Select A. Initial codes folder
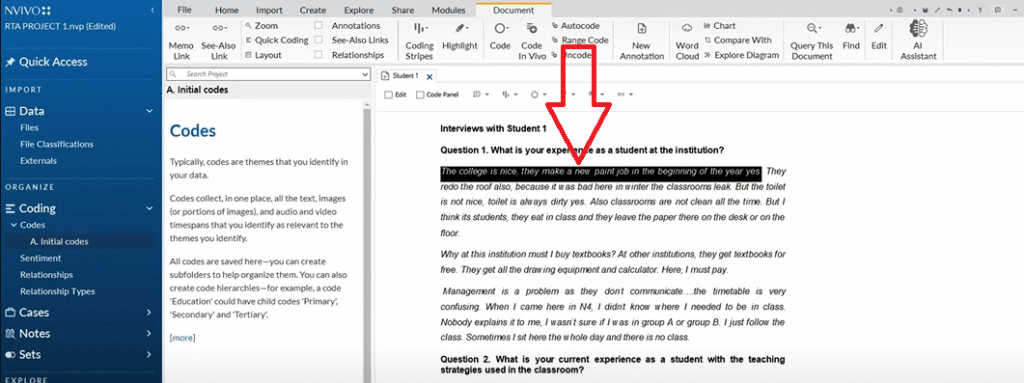Screen dimensions: 1024x383 pos(59,241)
